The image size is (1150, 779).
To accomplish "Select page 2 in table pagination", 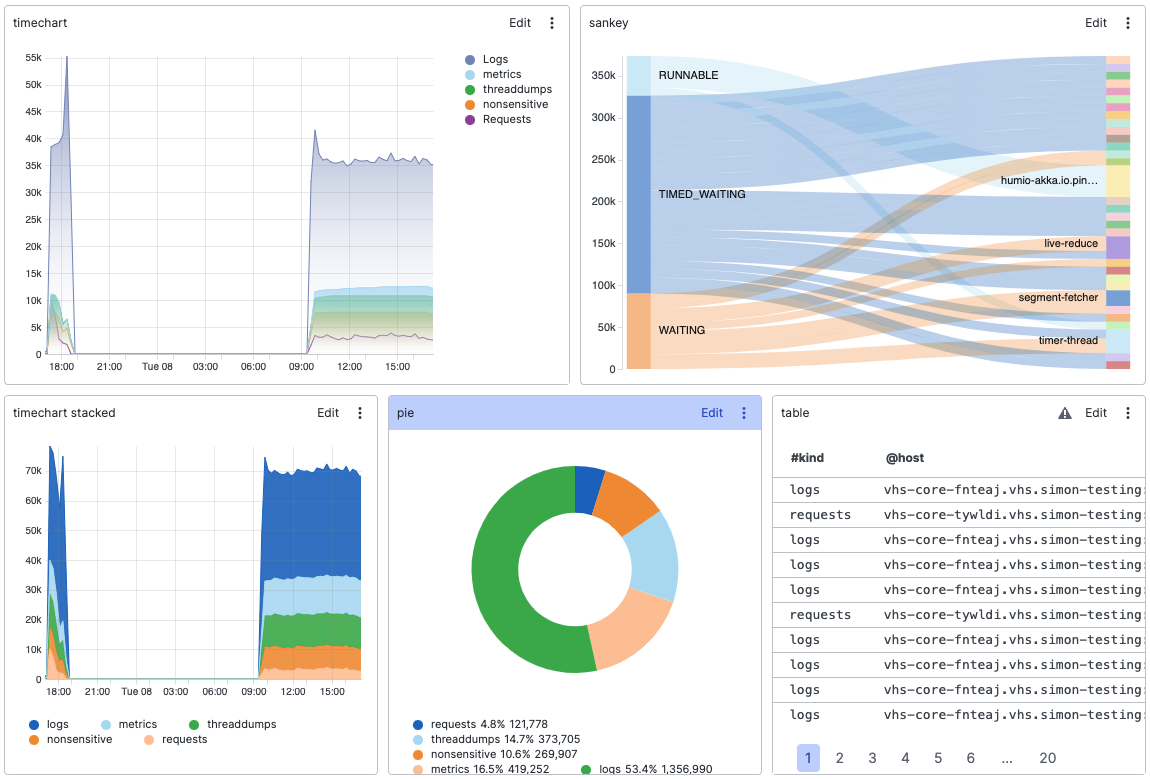I will 839,758.
